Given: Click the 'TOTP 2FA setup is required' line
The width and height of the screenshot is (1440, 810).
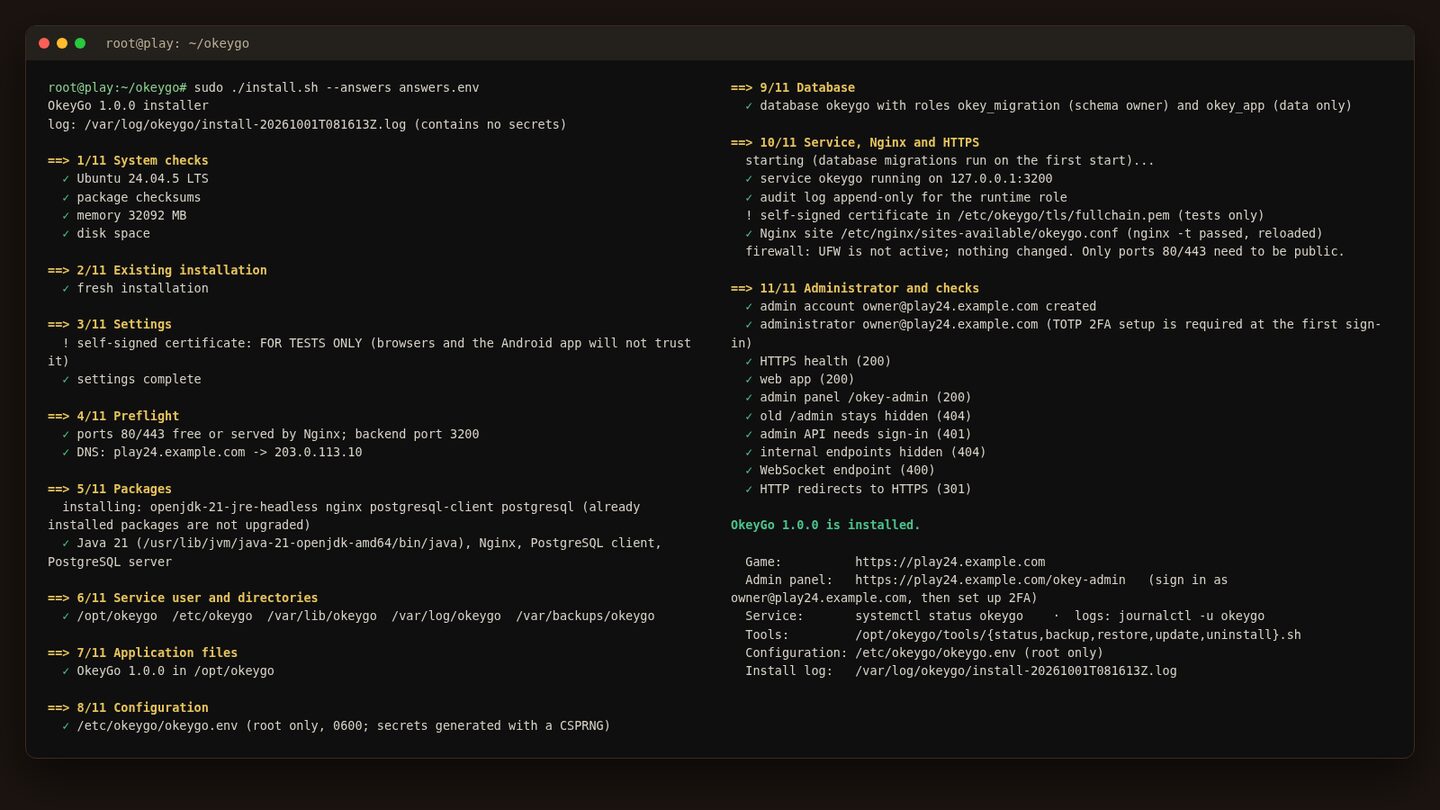Looking at the screenshot, I should coord(1056,333).
